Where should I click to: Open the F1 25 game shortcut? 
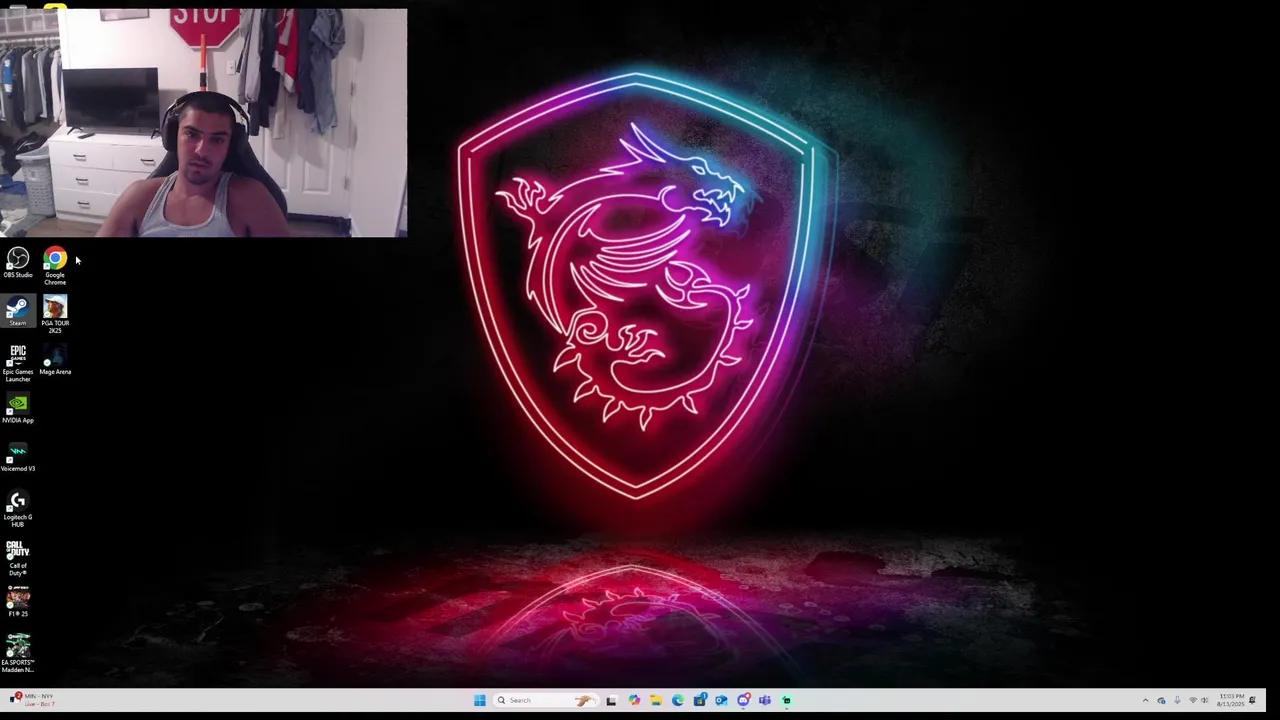point(18,603)
